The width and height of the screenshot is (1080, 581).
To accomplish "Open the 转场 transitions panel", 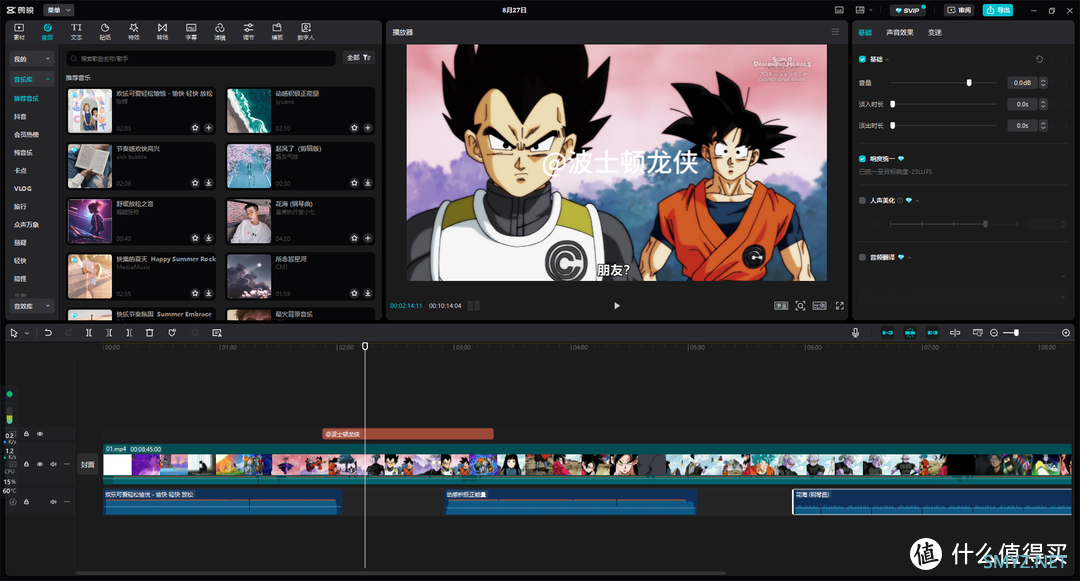I will (163, 32).
